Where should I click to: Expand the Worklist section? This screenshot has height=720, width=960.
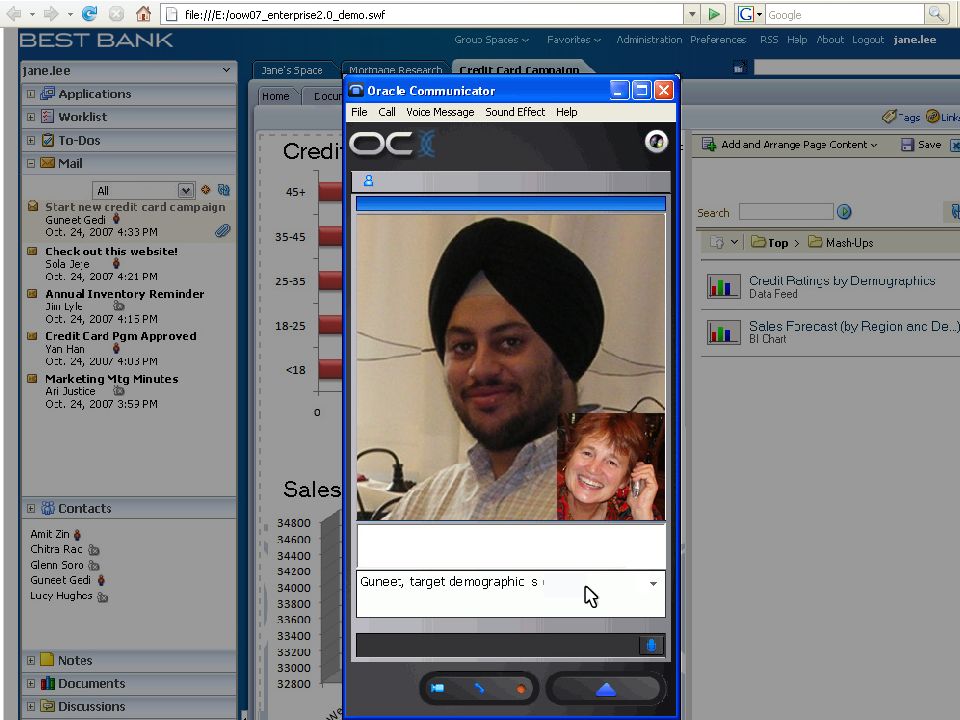[31, 117]
